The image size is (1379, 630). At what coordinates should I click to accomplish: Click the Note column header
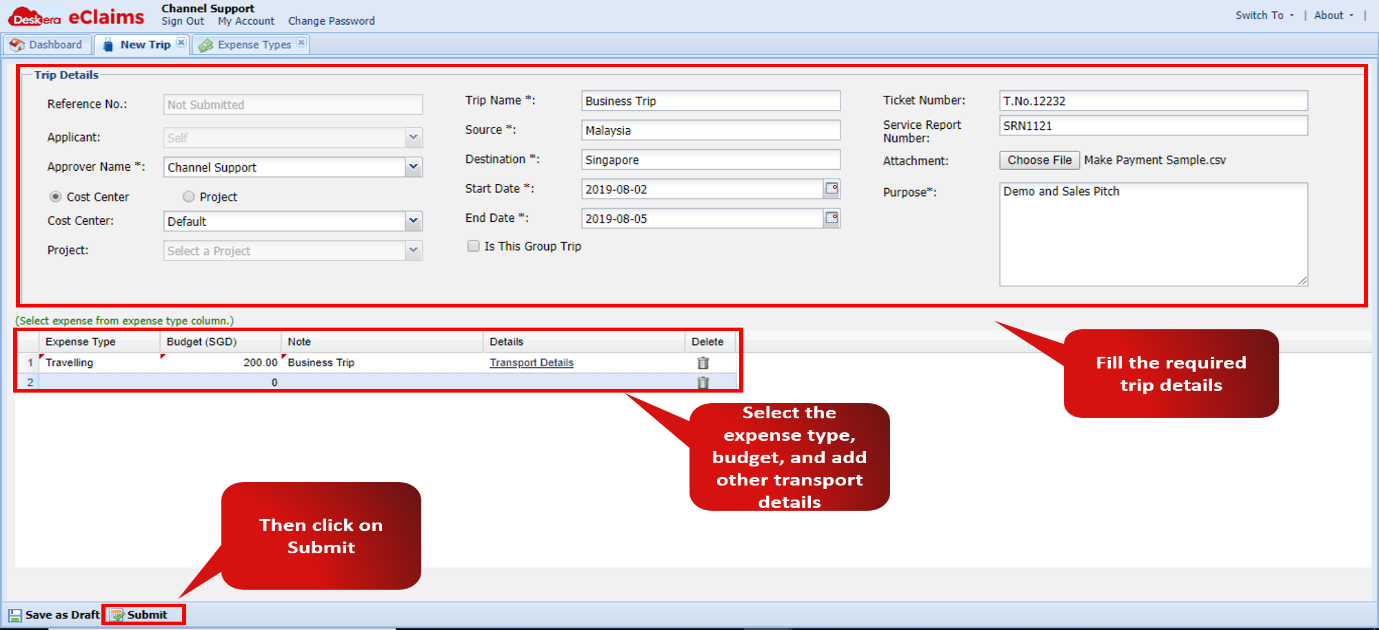pyautogui.click(x=382, y=342)
